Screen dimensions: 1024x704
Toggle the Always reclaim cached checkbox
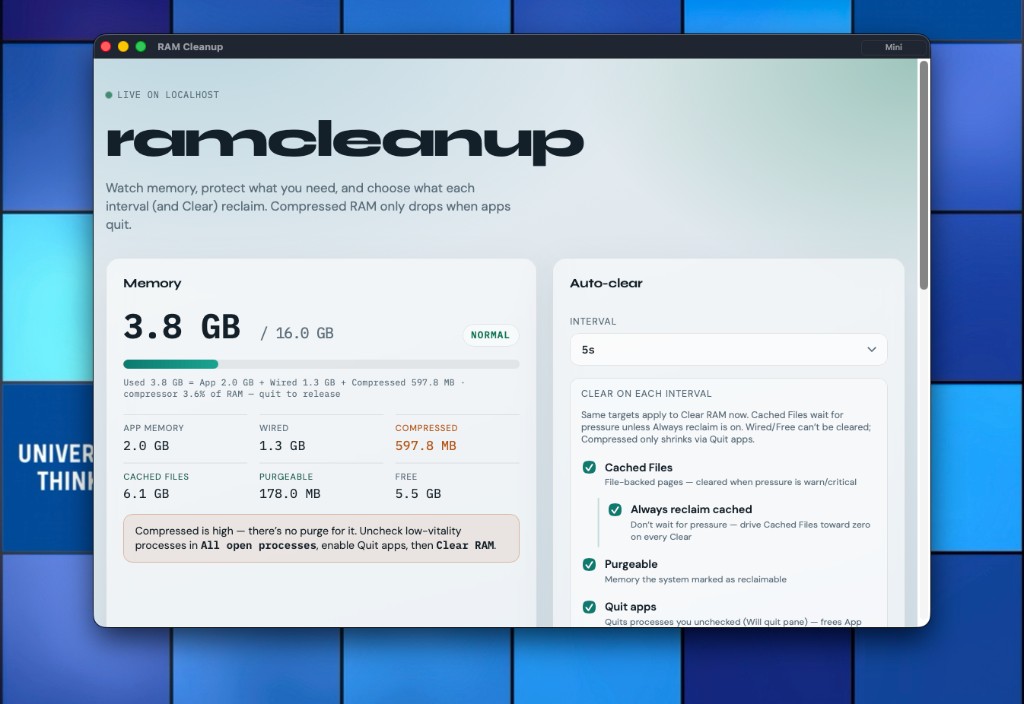click(x=615, y=509)
